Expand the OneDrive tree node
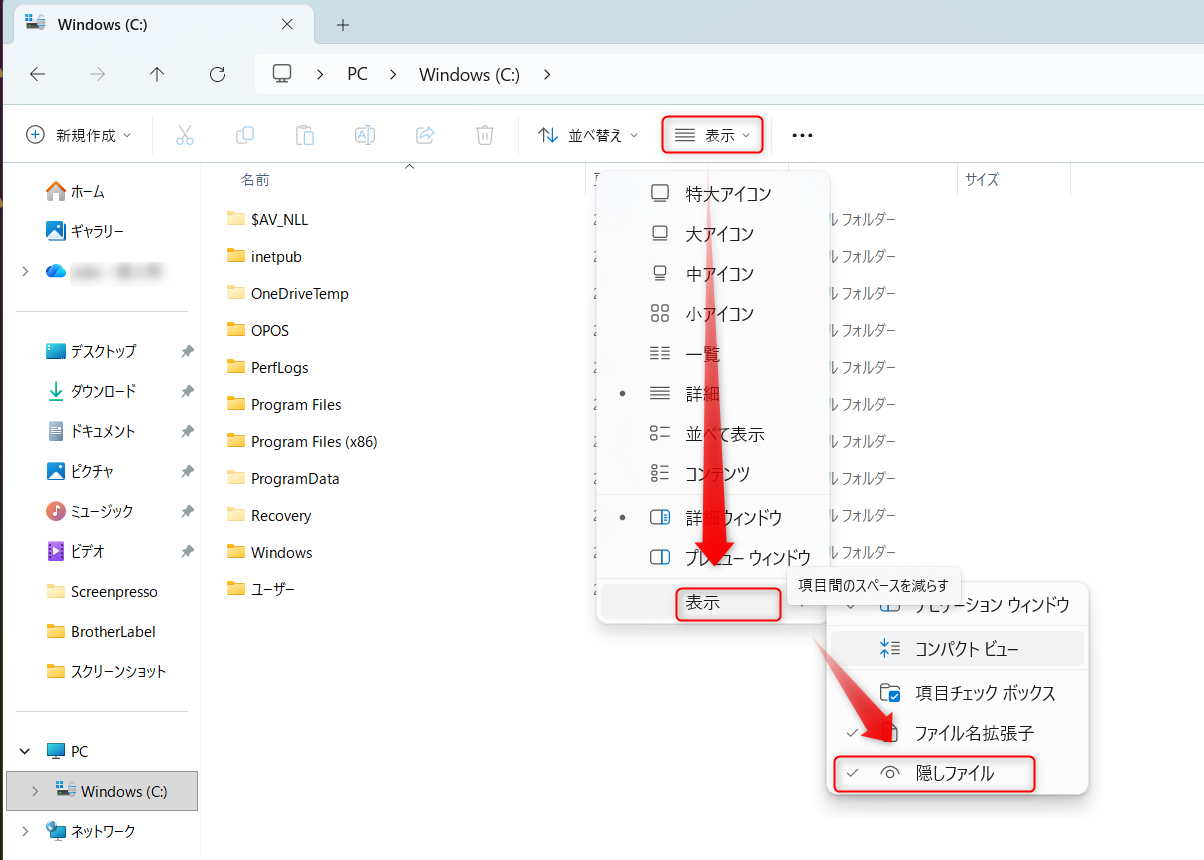 [25, 271]
